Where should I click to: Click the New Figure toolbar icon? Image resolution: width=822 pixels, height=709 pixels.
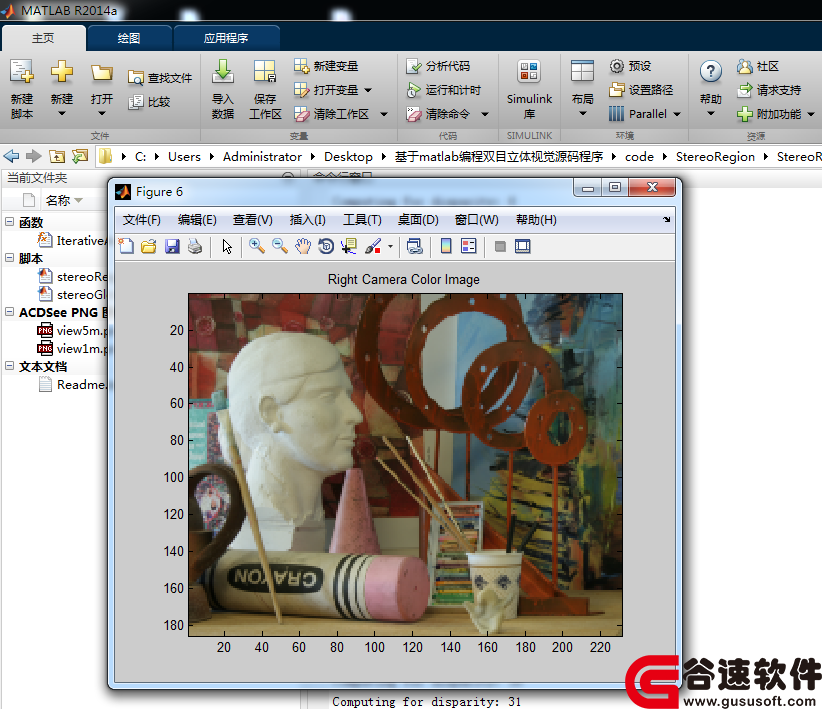point(126,246)
